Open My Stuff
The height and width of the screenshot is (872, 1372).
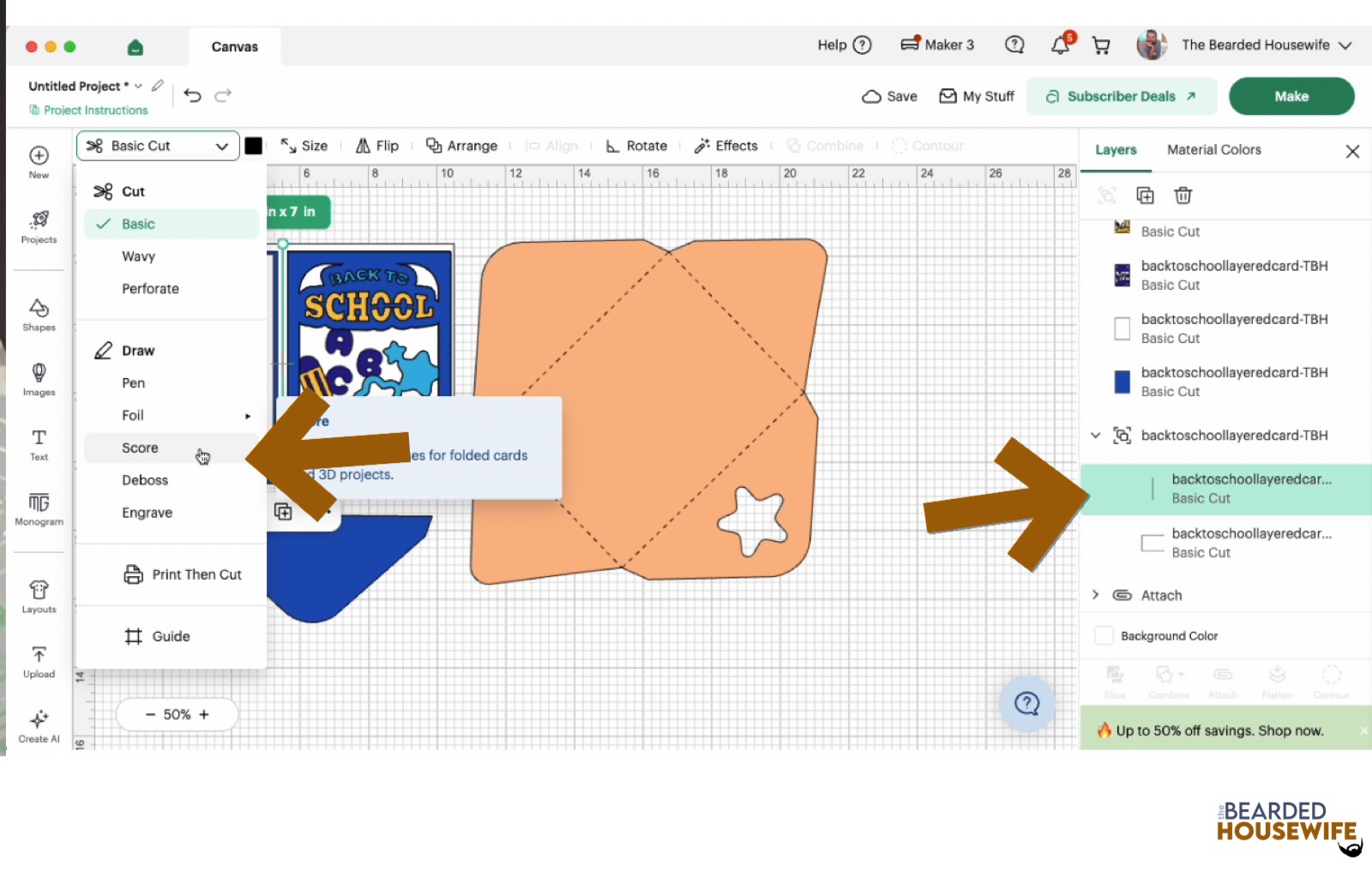pos(977,96)
